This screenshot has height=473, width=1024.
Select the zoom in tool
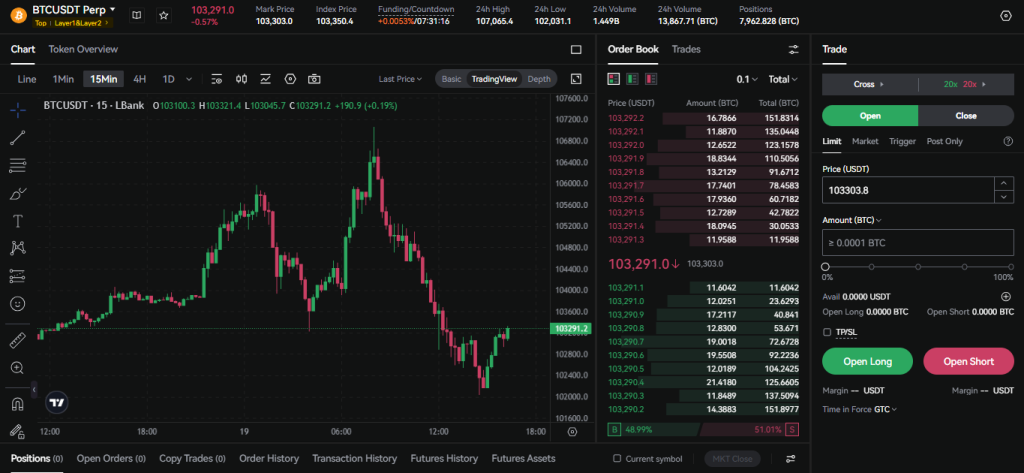pyautogui.click(x=18, y=368)
